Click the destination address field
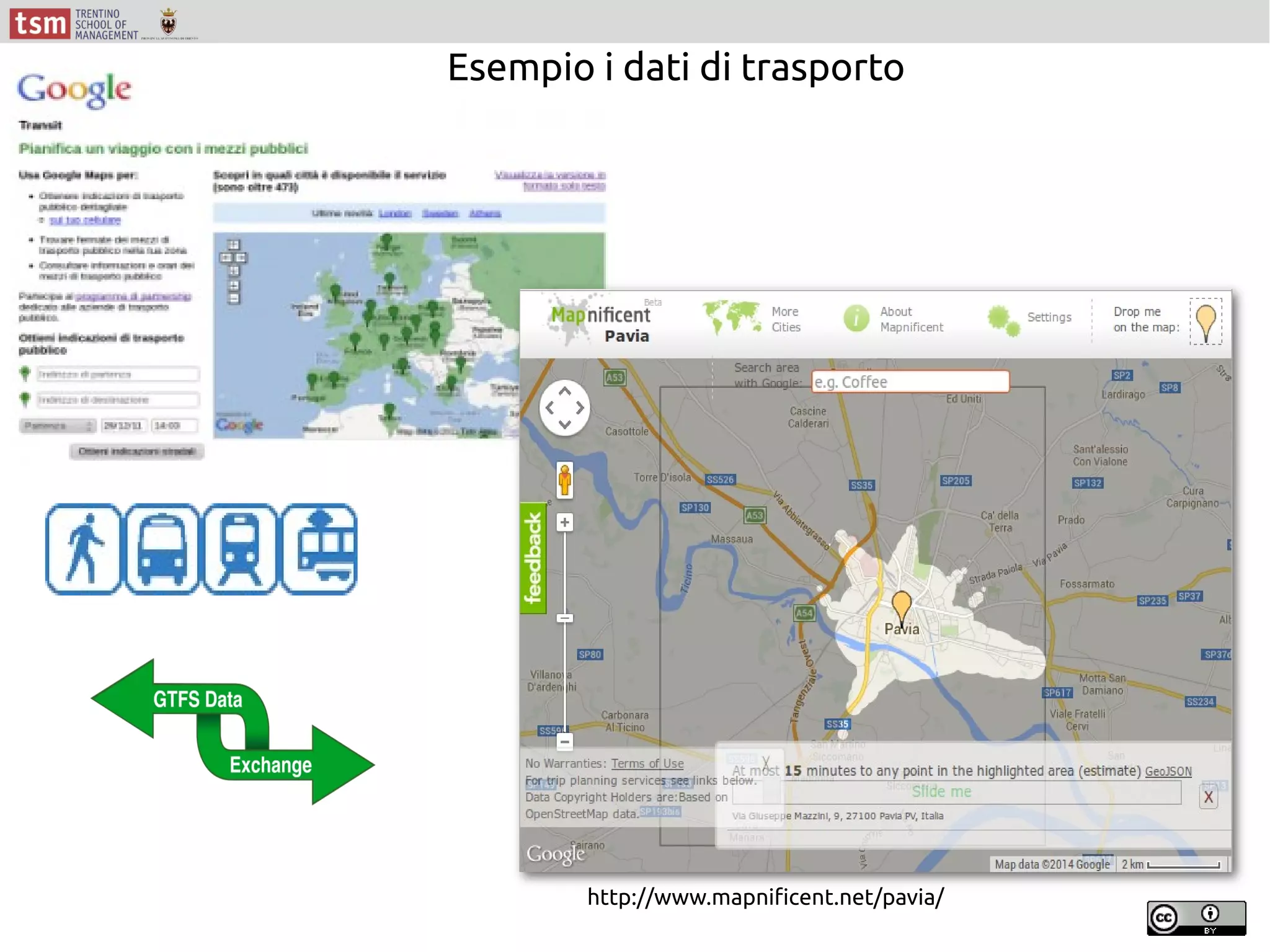Image resolution: width=1270 pixels, height=952 pixels. (117, 399)
